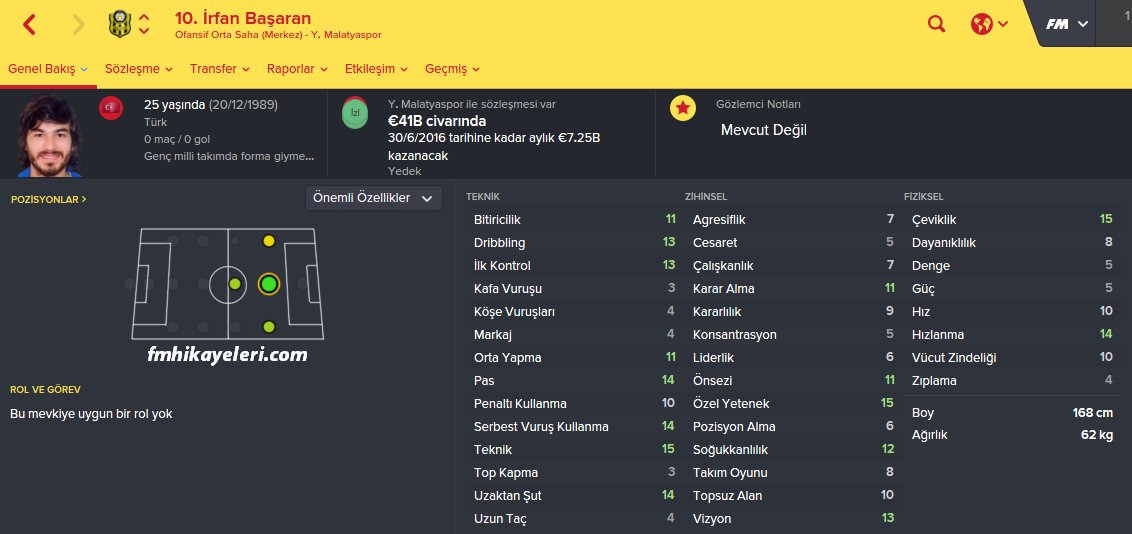Click the Y. Malatyaspor club badge
The image size is (1132, 534).
118,25
